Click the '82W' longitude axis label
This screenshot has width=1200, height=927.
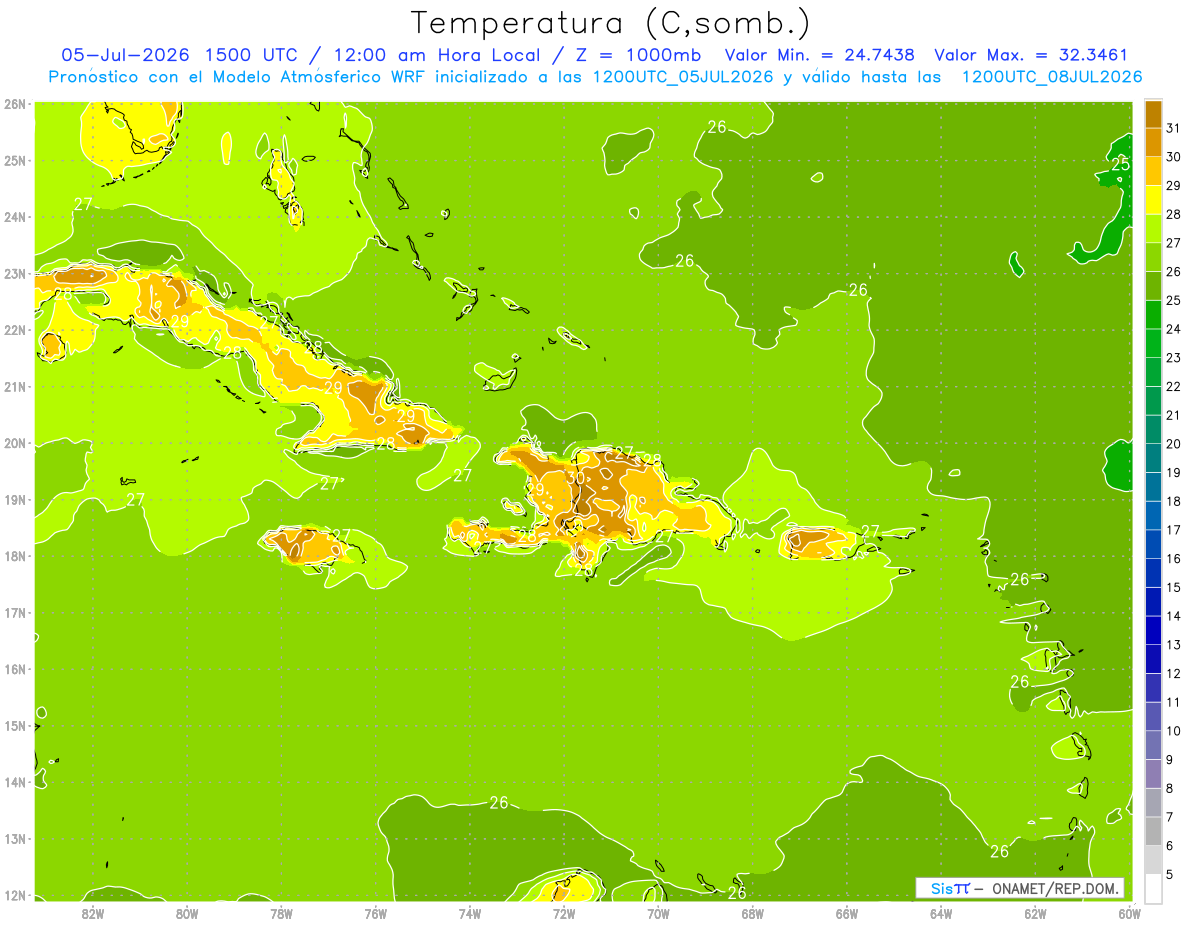pos(93,913)
